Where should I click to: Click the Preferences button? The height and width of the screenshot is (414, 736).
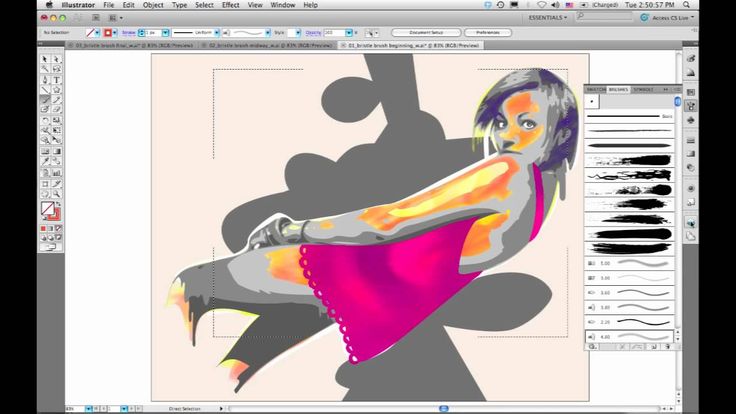[x=488, y=32]
